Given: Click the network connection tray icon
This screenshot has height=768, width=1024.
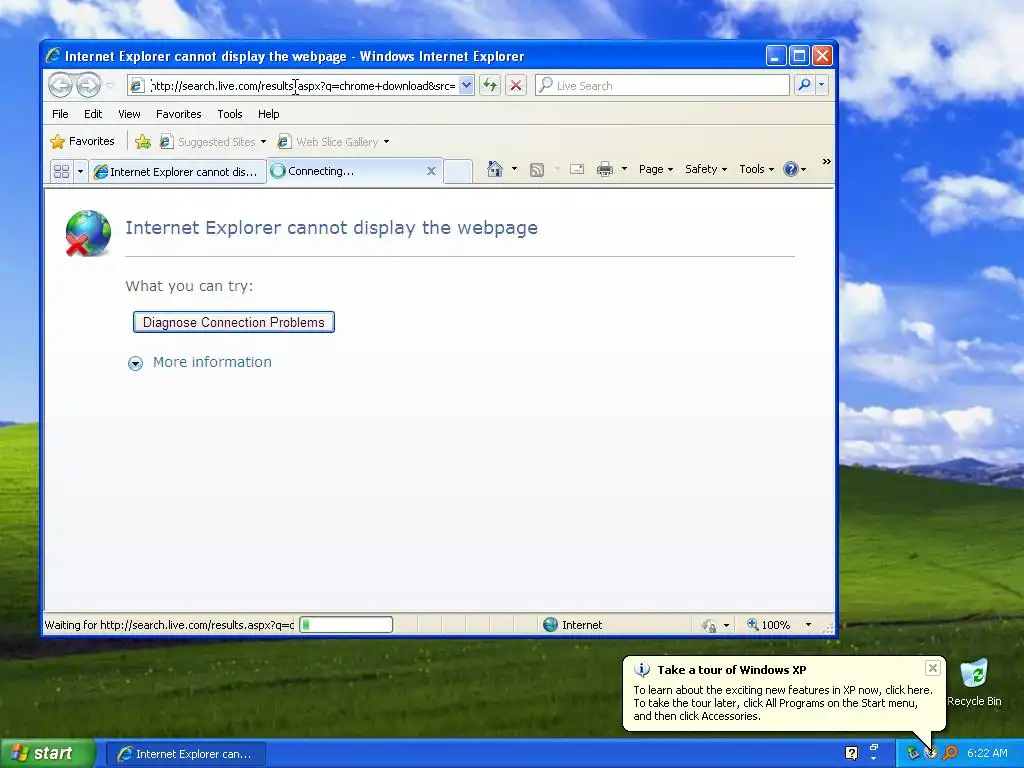Looking at the screenshot, I should [x=912, y=753].
